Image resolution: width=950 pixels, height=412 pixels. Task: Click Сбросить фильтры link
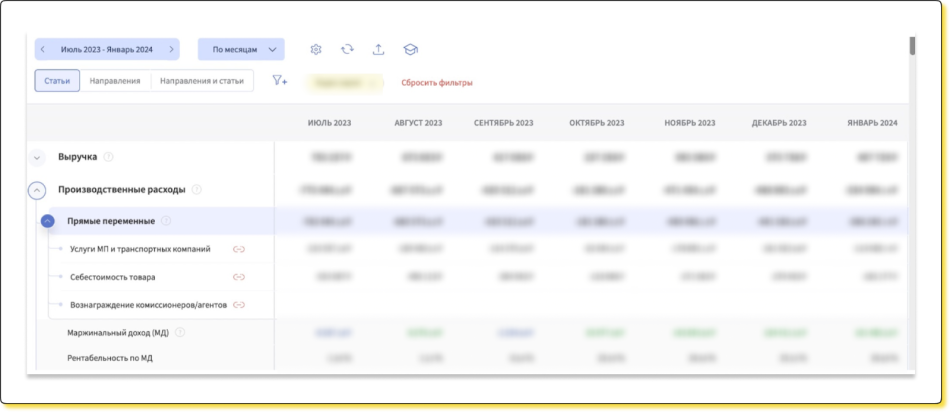click(437, 83)
